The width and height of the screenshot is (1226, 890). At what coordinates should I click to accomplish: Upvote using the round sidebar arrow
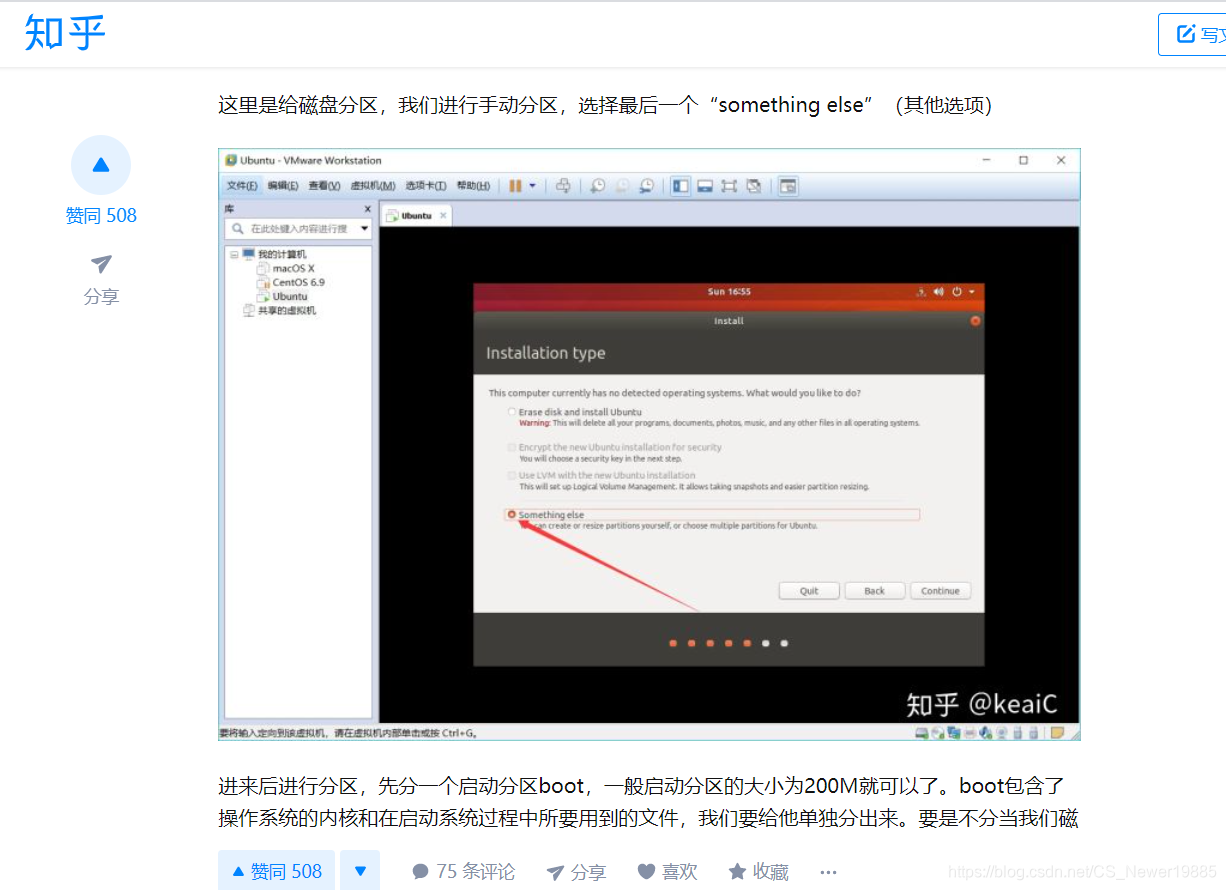[101, 165]
